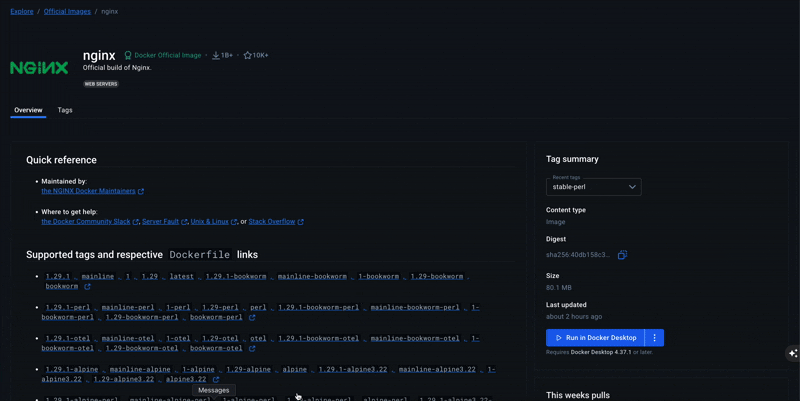This screenshot has height=401, width=800.
Task: Open the AI sparkle assistant icon at the page edge
Action: [x=793, y=353]
